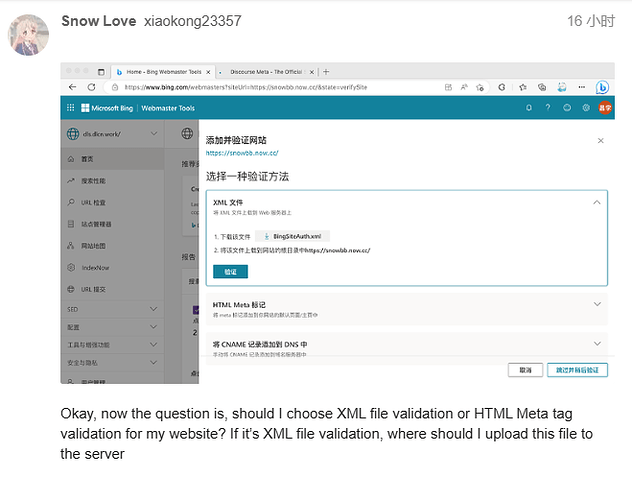This screenshot has height=500, width=632.
Task: Open a new browser tab with plus icon
Action: click(x=327, y=72)
